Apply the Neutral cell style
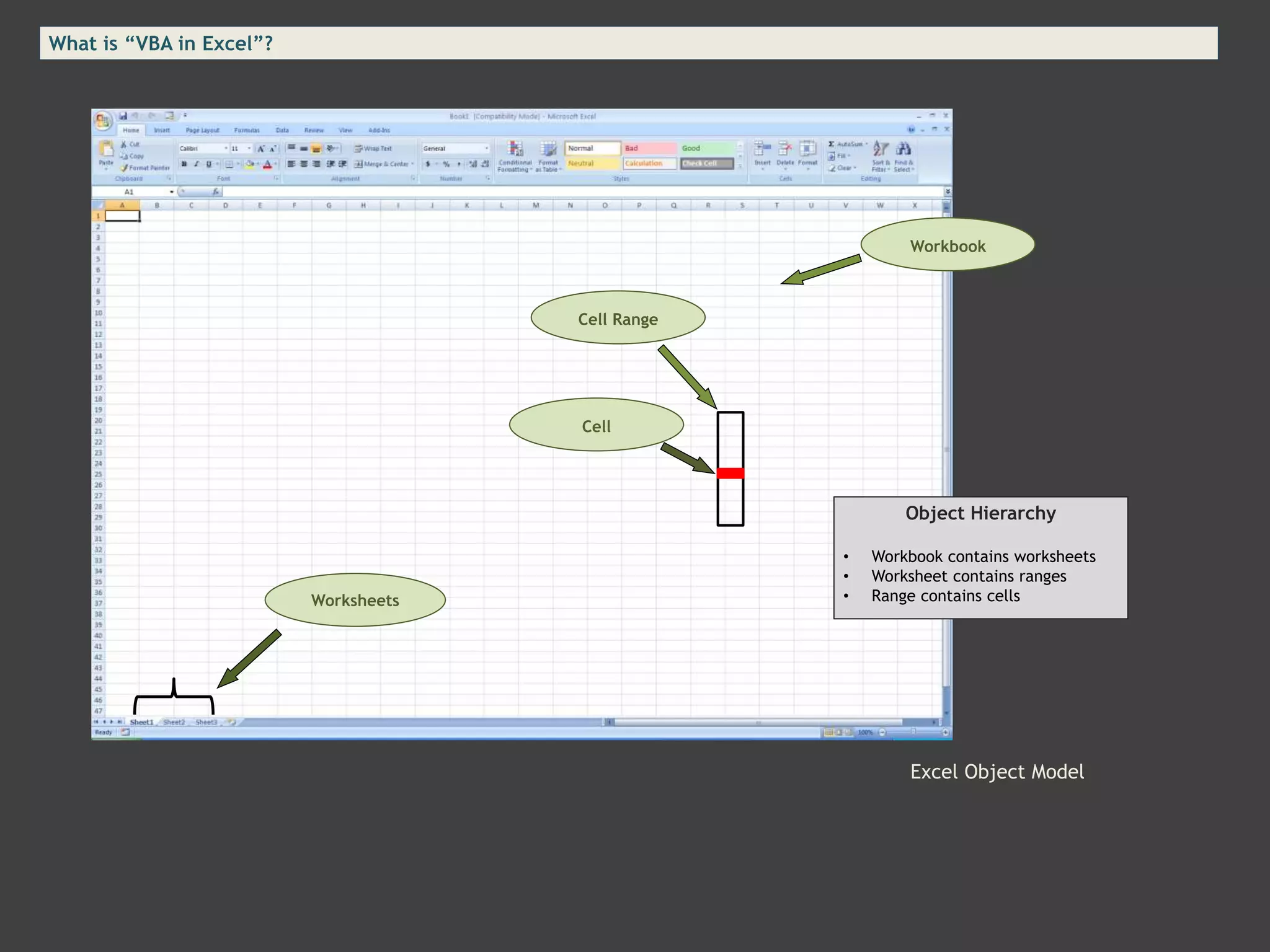This screenshot has height=952, width=1270. pos(593,164)
